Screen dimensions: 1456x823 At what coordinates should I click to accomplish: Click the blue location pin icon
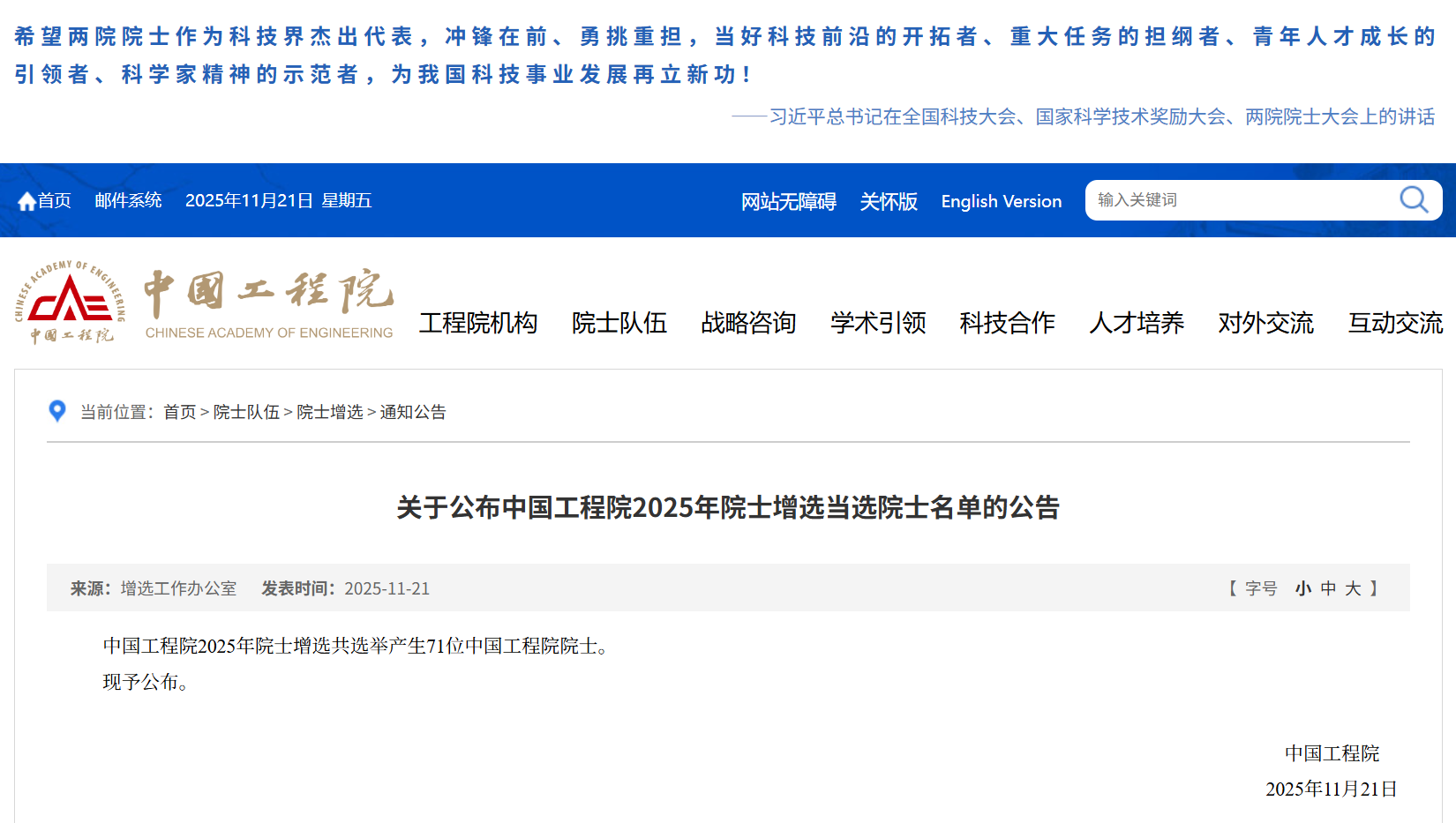[57, 411]
